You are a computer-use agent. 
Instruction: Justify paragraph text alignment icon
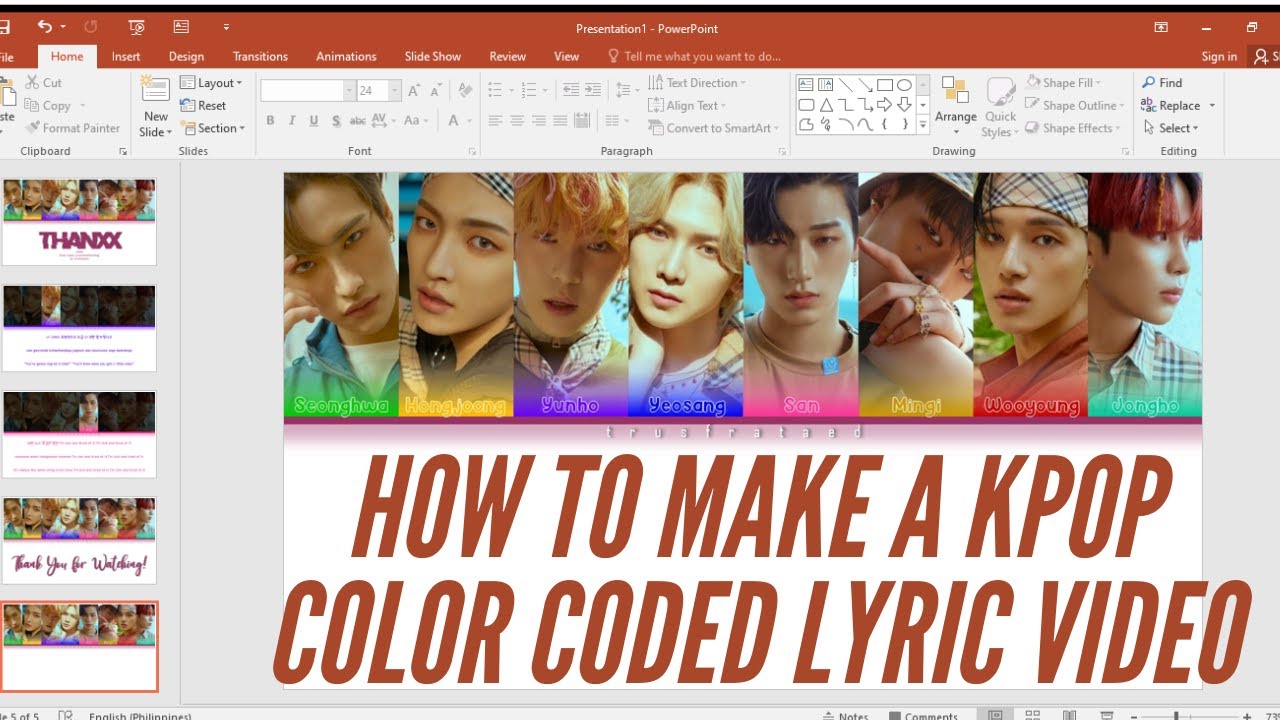[x=561, y=121]
